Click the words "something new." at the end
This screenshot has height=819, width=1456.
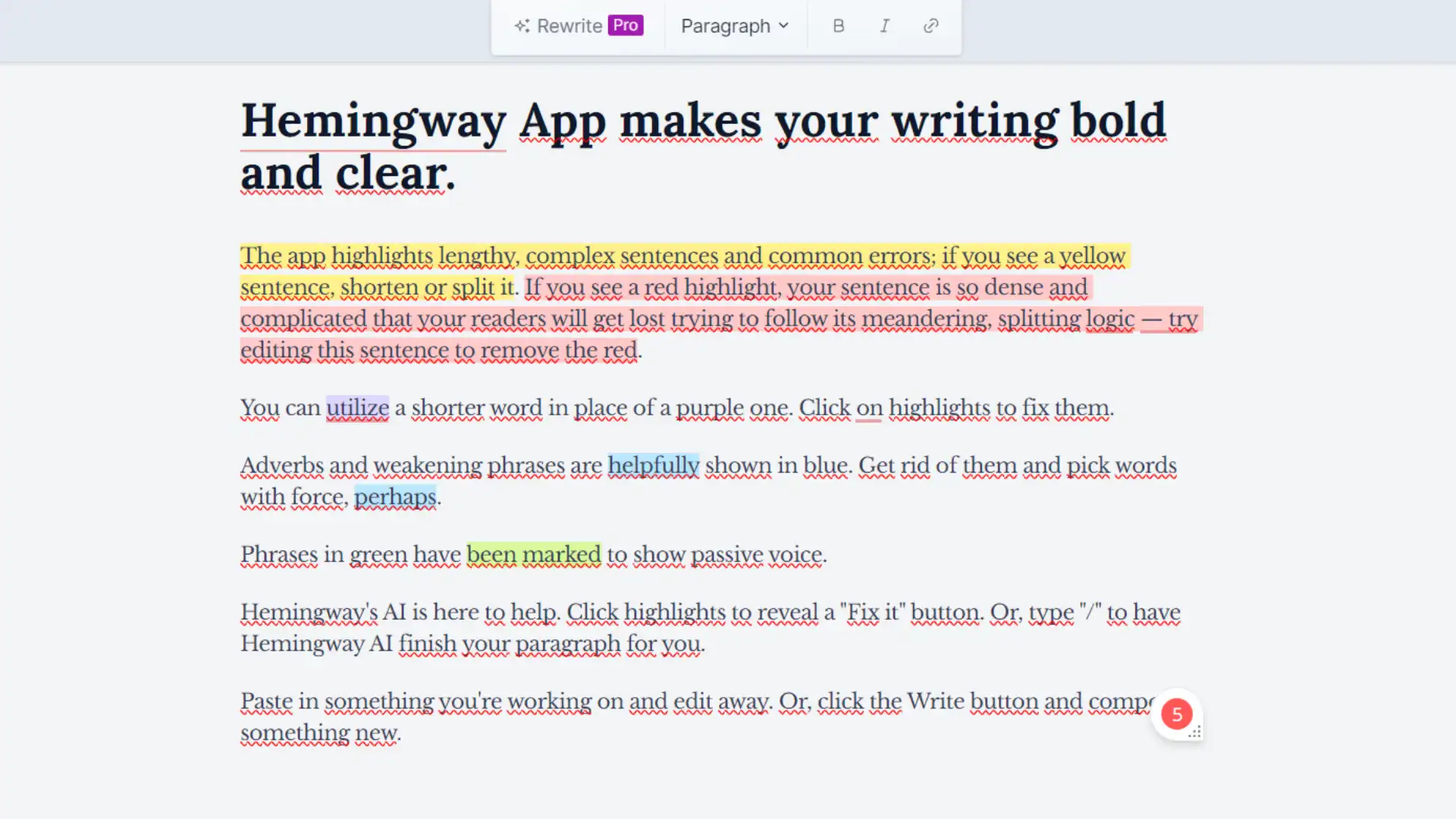[320, 733]
